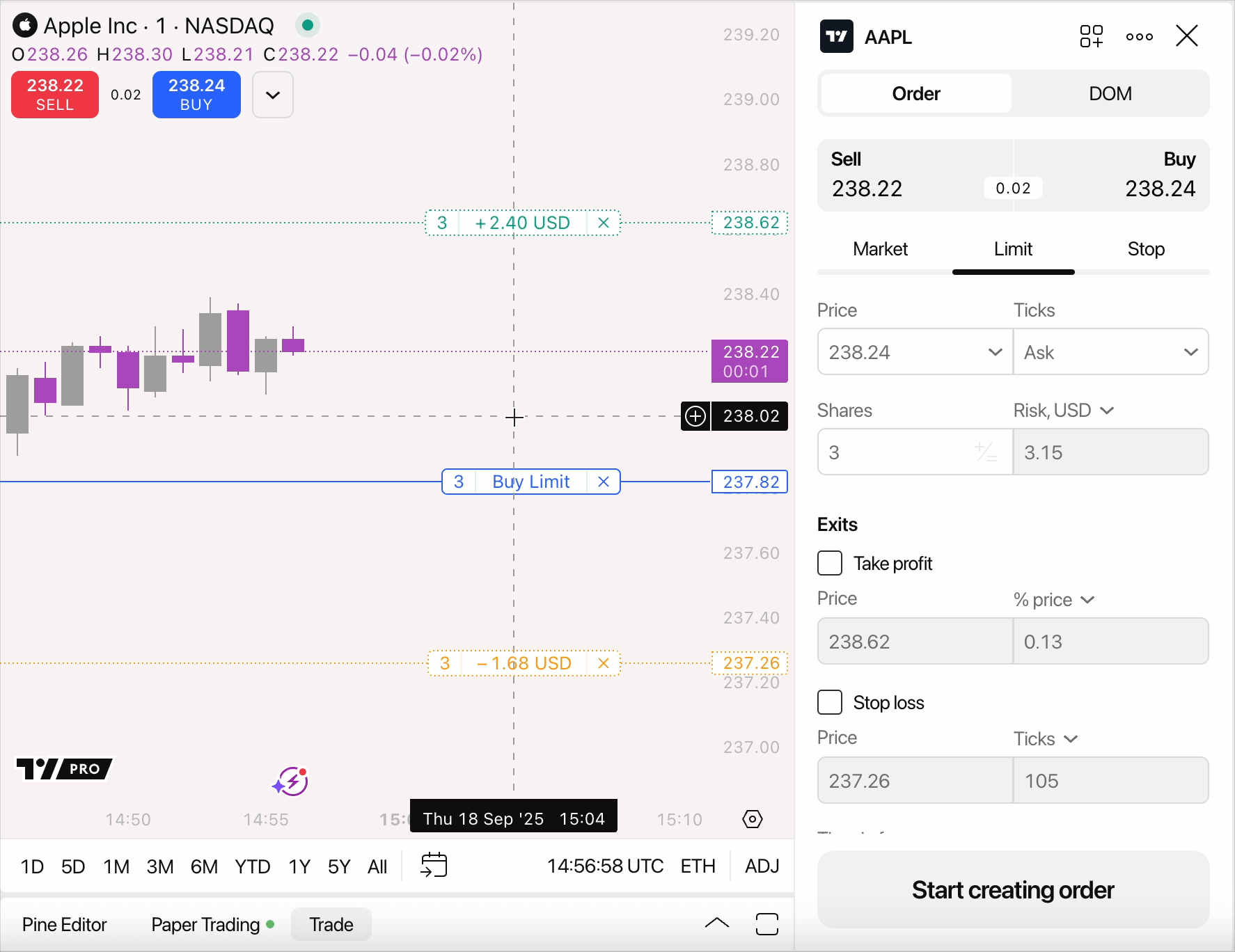Maximize the bottom trading panel
The image size is (1235, 952).
point(766,924)
